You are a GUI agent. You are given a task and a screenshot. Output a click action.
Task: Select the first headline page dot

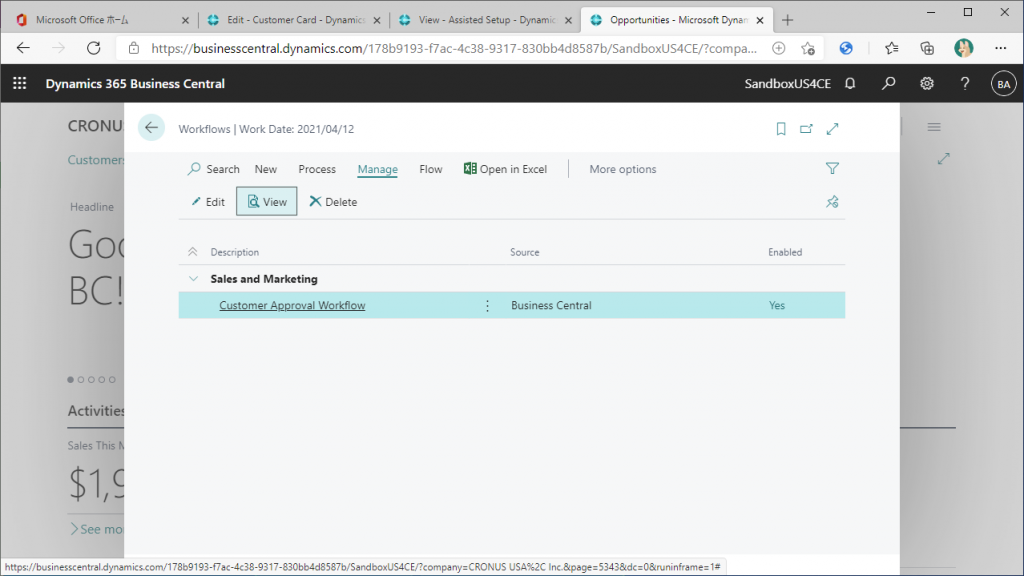point(71,379)
